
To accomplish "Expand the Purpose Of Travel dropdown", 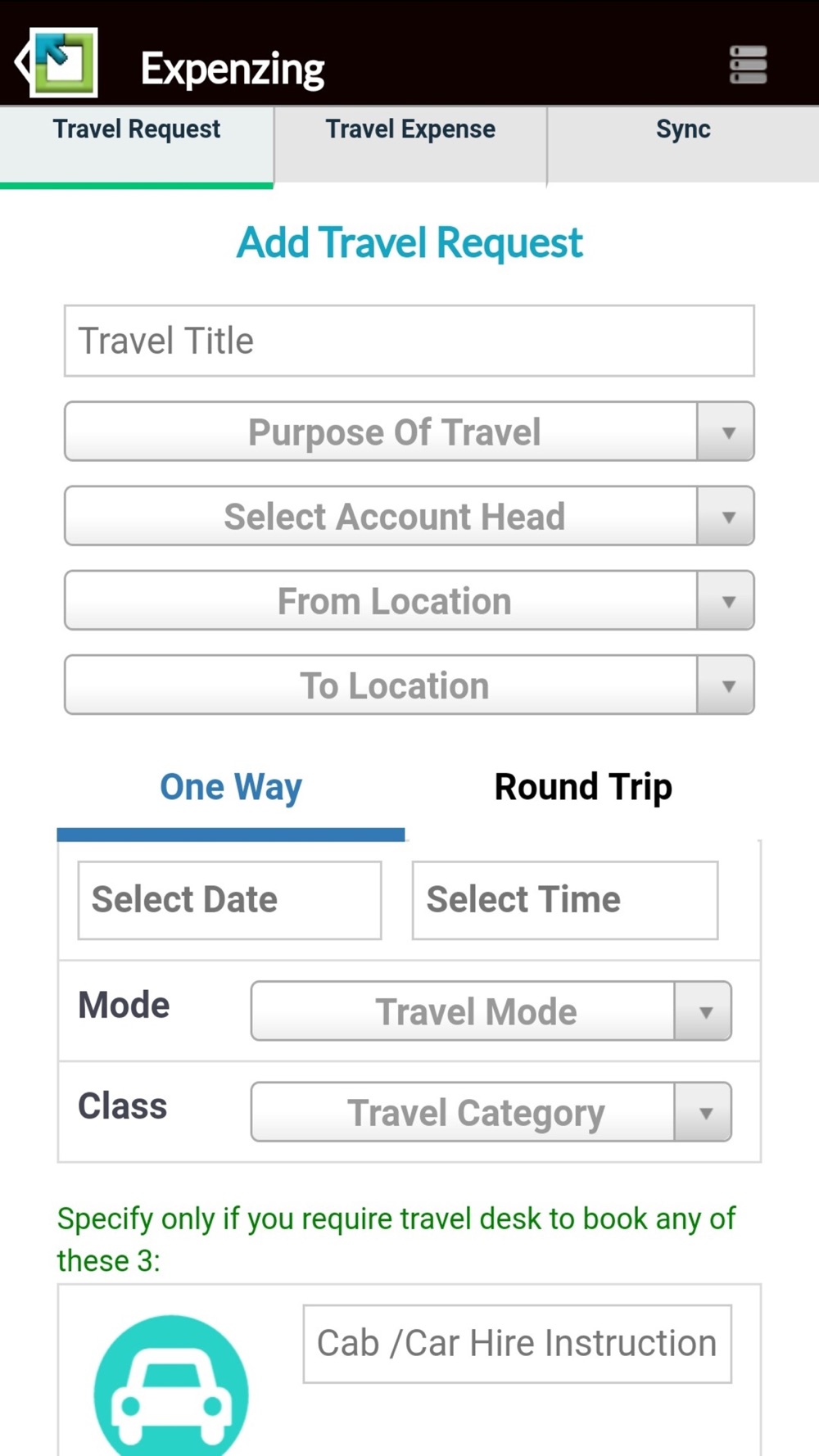I will (409, 432).
